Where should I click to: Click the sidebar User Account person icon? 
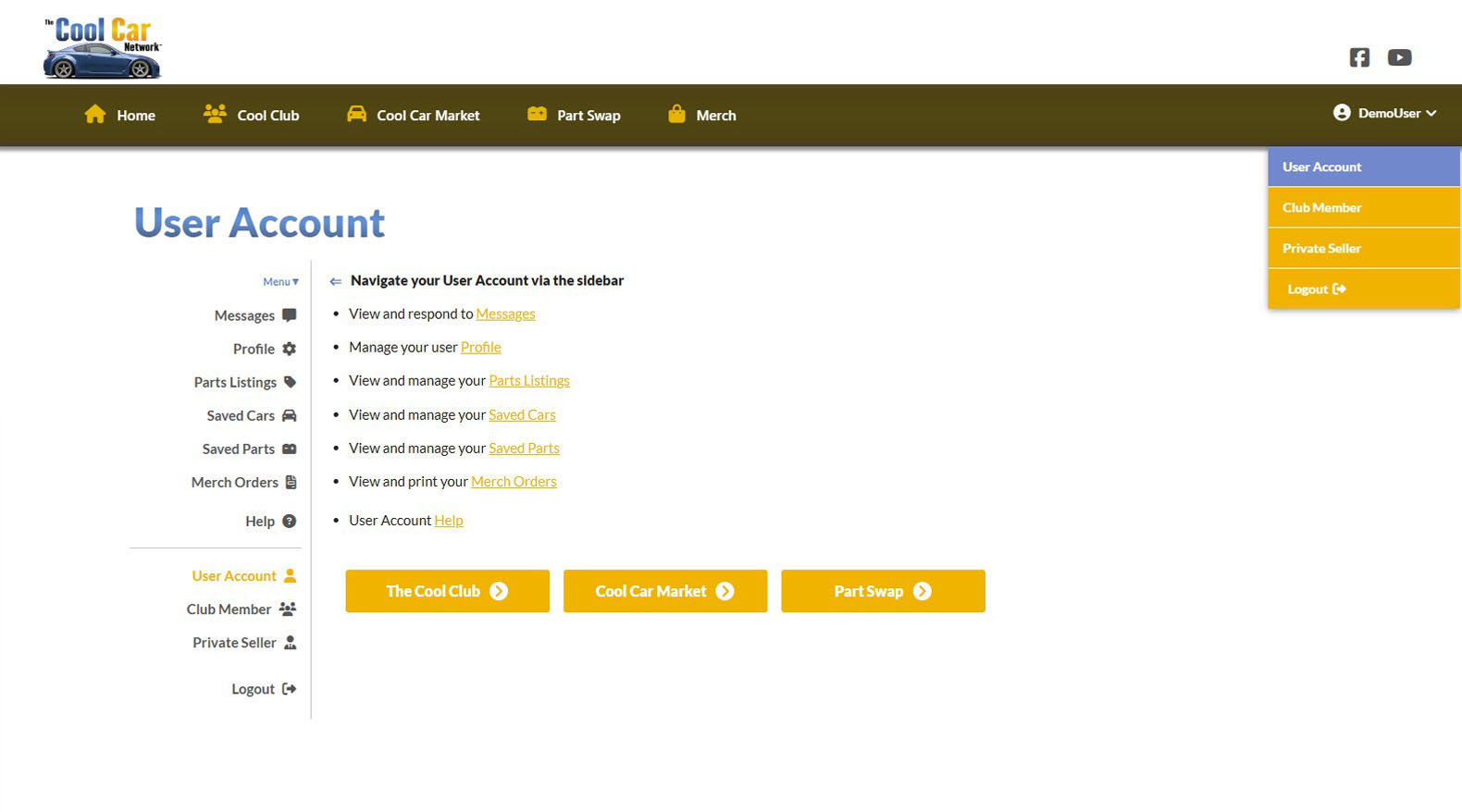pyautogui.click(x=290, y=575)
